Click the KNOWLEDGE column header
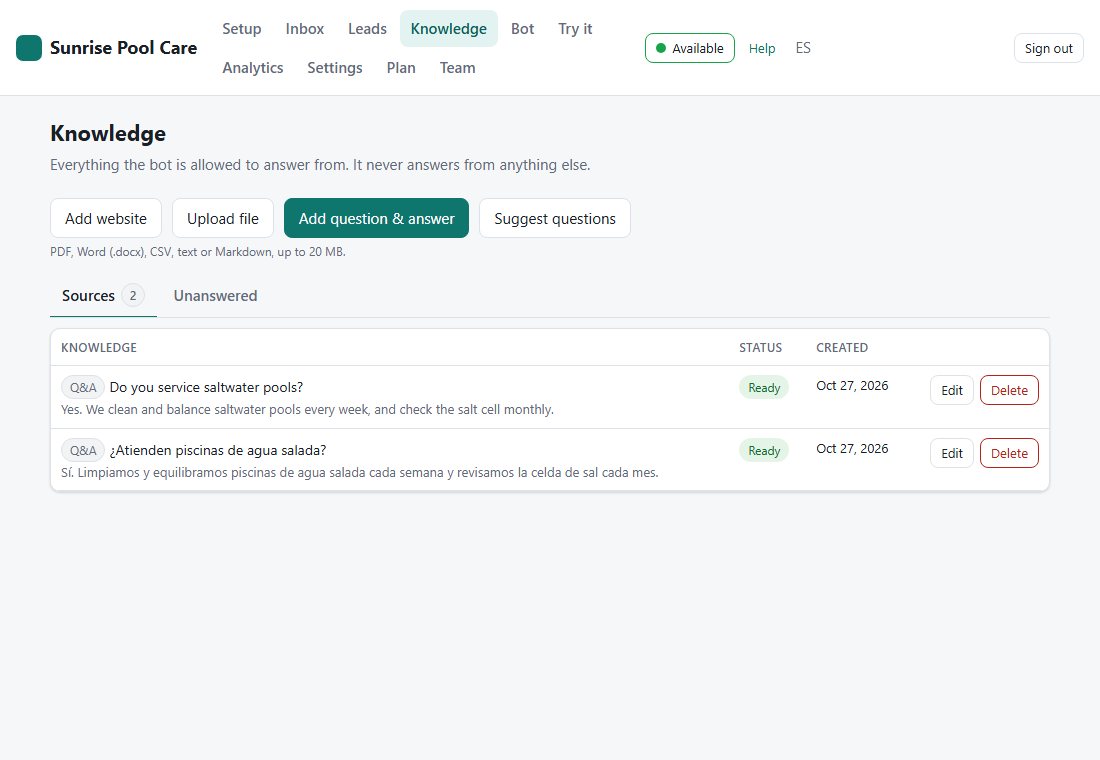The width and height of the screenshot is (1100, 760). point(99,347)
